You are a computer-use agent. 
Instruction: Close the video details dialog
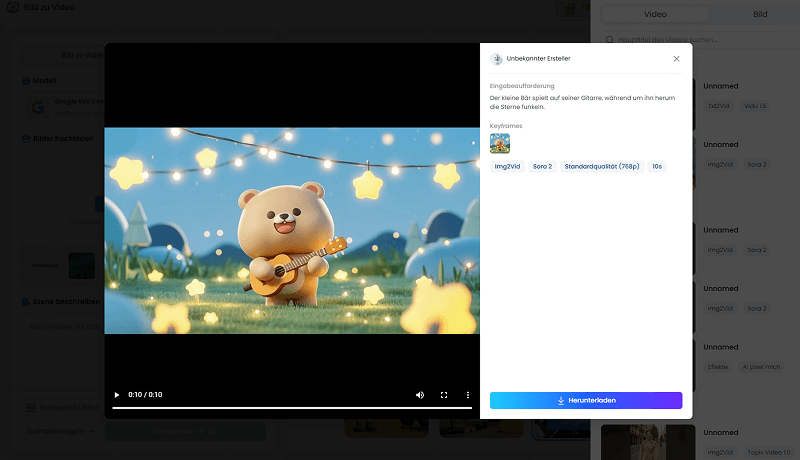(676, 59)
